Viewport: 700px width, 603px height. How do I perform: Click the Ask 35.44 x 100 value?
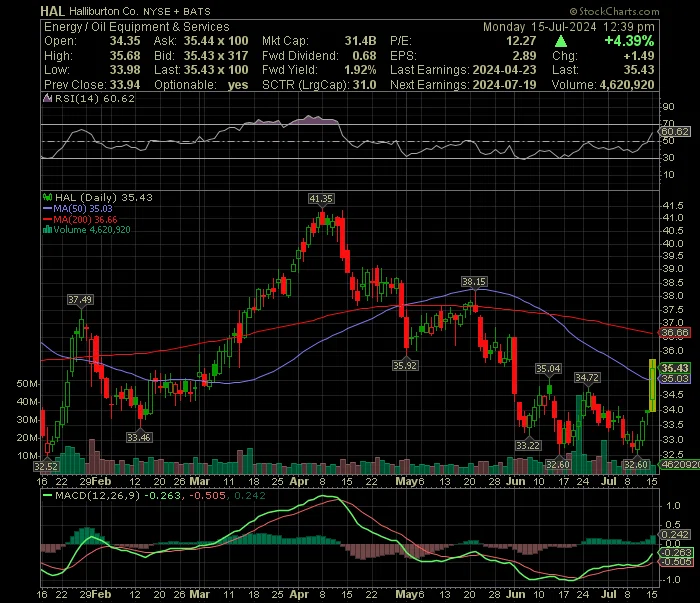[216, 41]
